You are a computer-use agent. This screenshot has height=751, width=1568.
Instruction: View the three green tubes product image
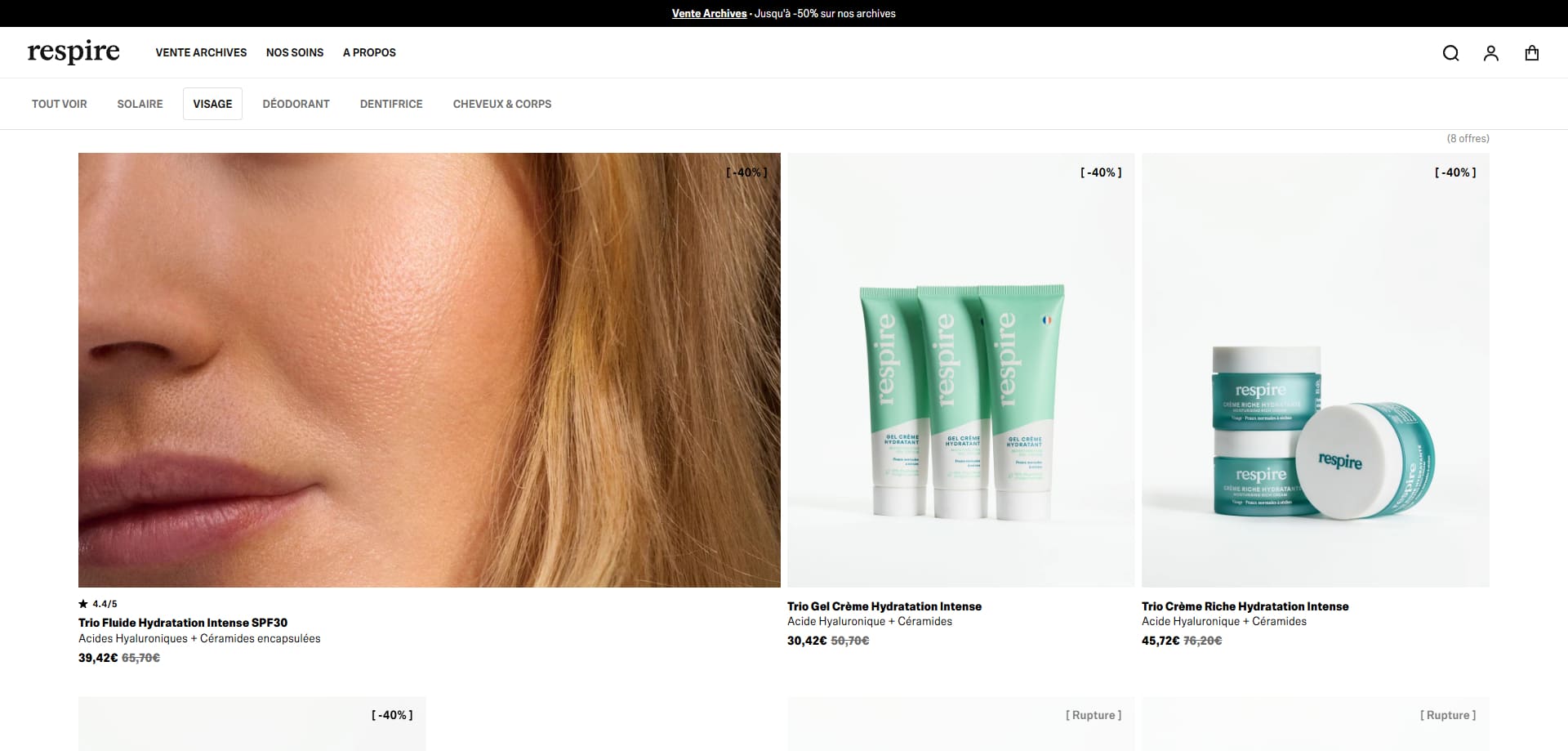point(961,370)
